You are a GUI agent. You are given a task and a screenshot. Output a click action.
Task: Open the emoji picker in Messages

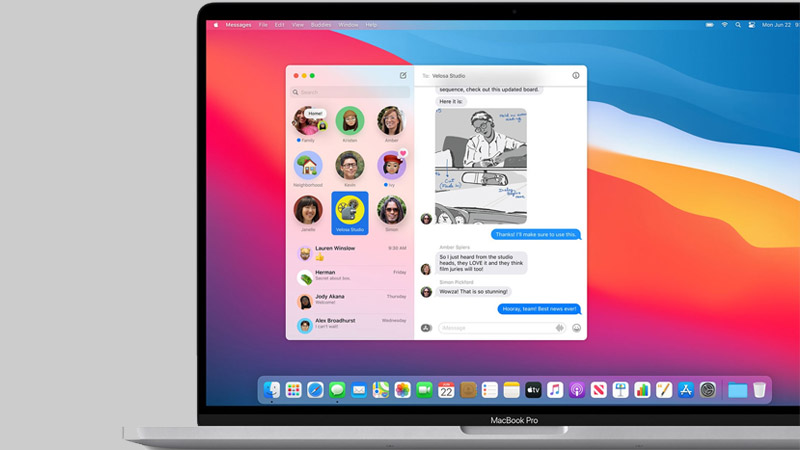point(577,328)
